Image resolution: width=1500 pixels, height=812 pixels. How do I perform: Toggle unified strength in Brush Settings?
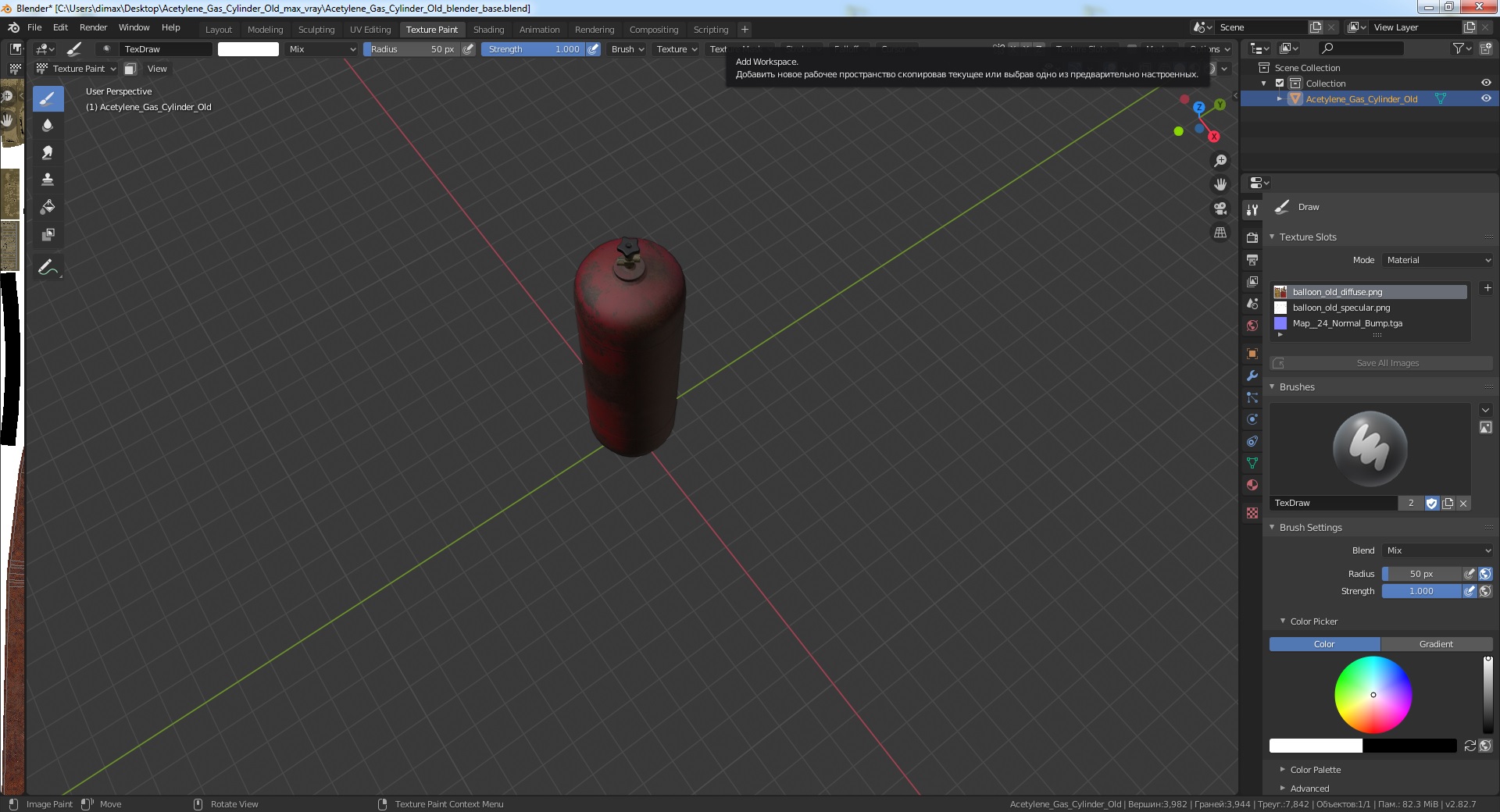[1485, 591]
